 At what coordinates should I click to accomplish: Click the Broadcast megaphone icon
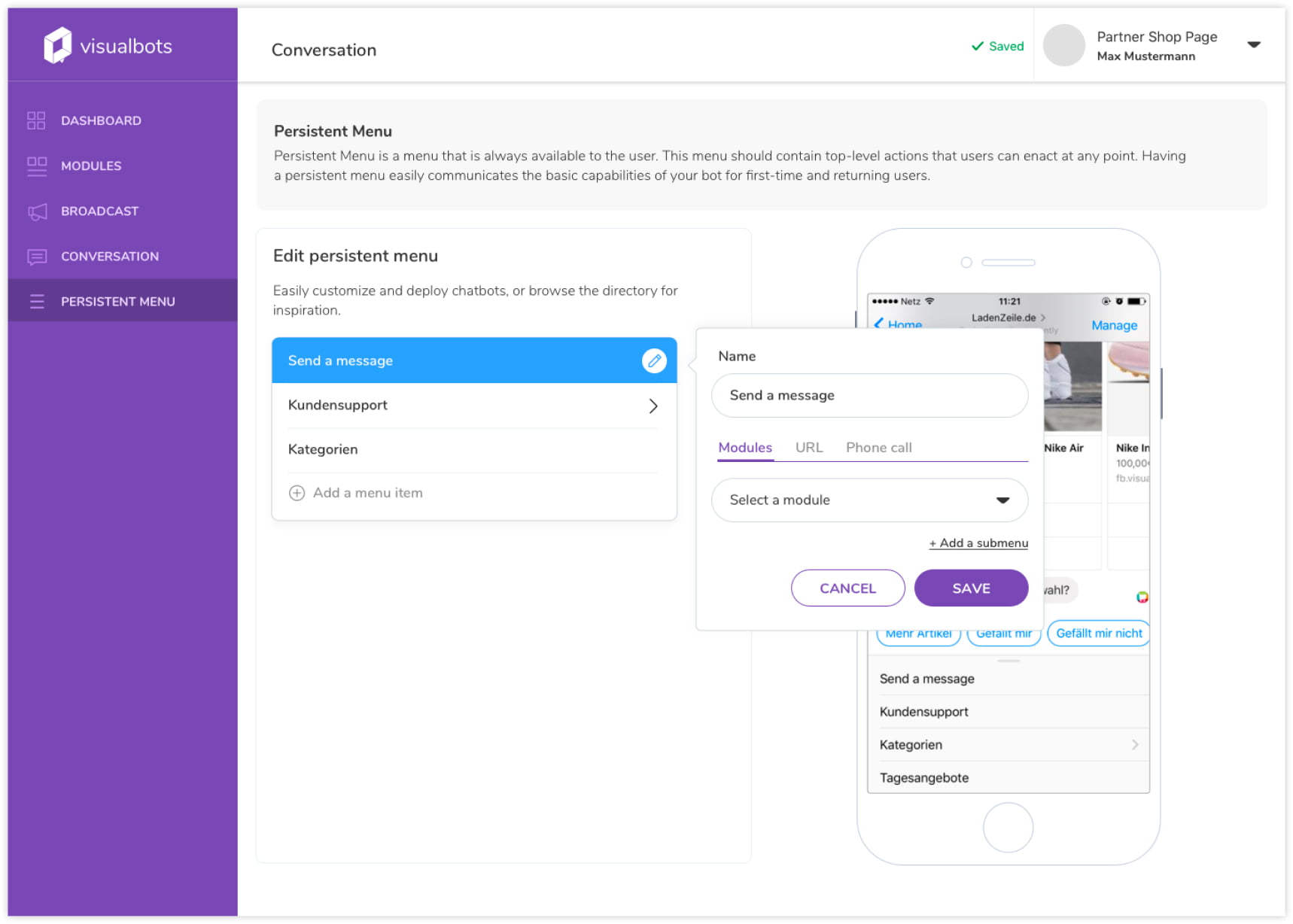coord(37,211)
